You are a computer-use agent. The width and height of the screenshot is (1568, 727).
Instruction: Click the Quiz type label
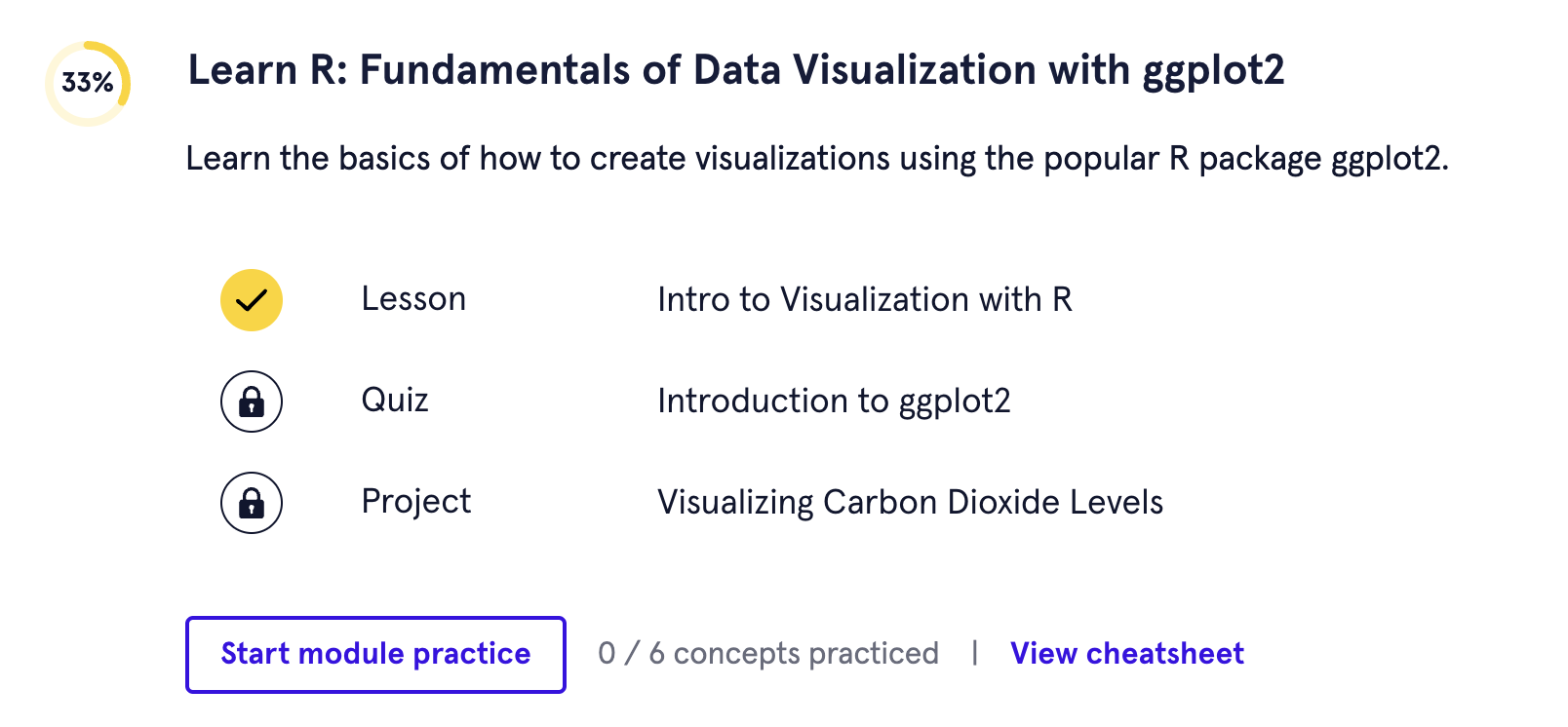tap(395, 401)
